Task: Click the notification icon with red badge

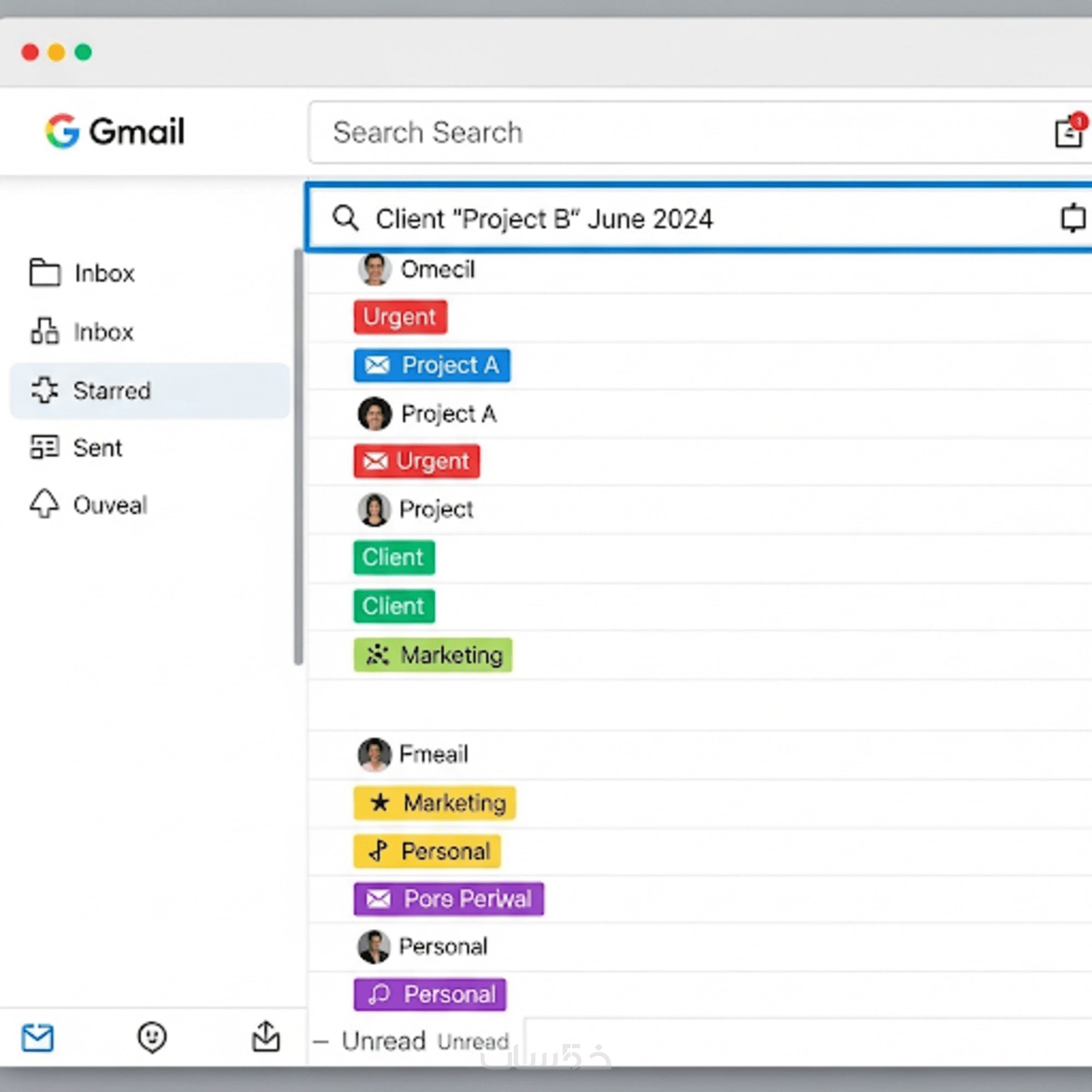Action: pos(1070,132)
